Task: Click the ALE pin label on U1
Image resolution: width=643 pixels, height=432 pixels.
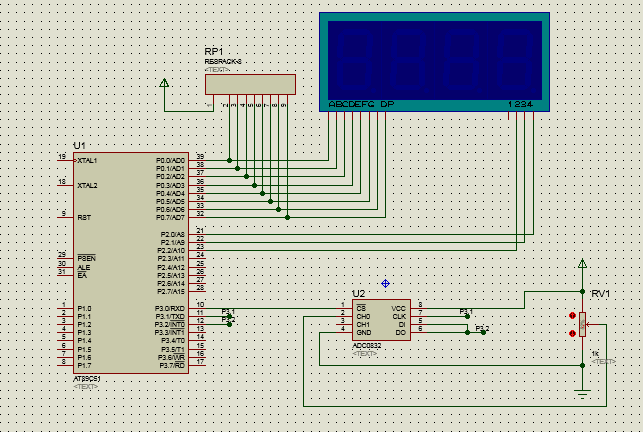Action: (84, 267)
